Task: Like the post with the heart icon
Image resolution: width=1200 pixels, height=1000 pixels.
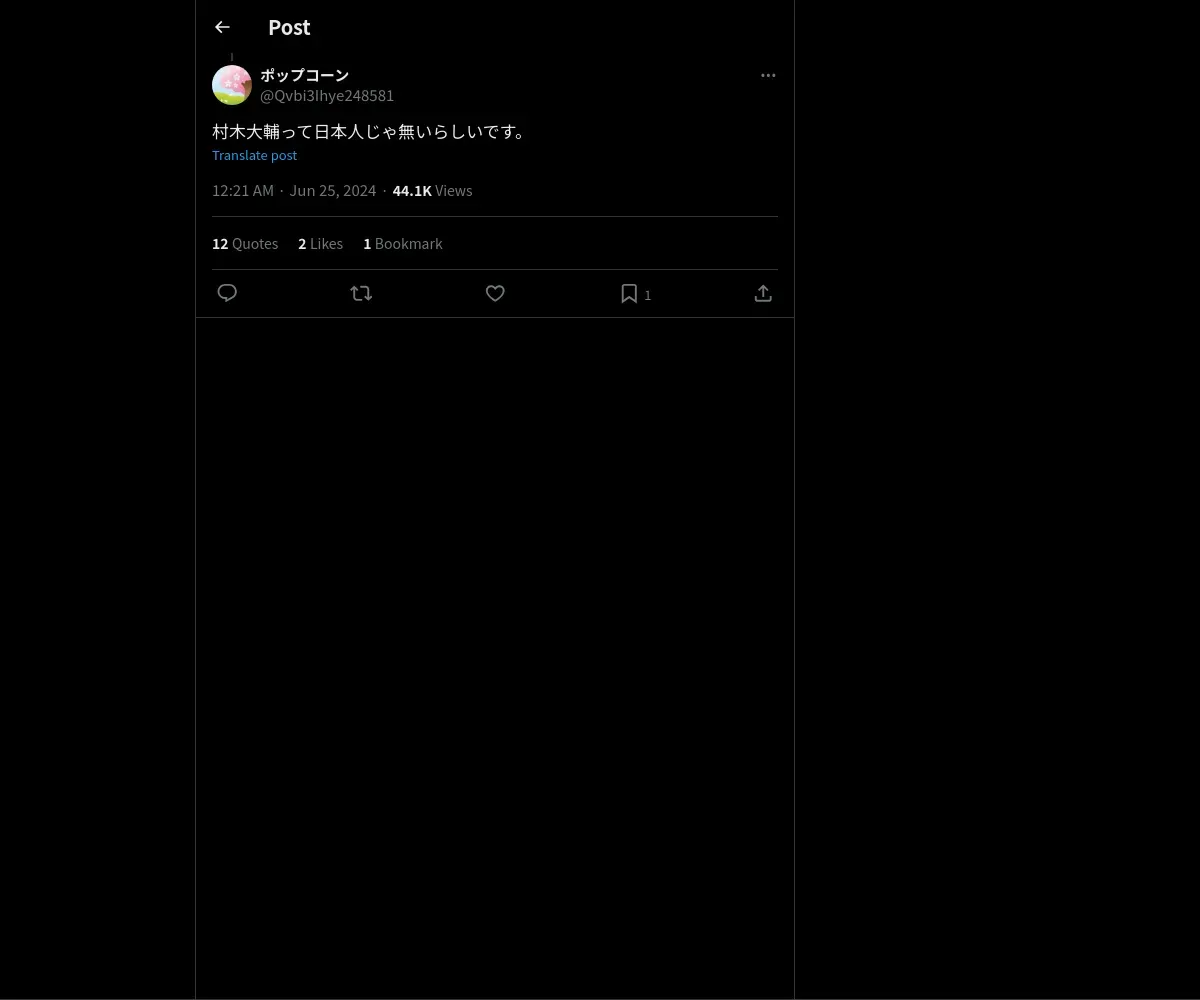Action: coord(495,293)
